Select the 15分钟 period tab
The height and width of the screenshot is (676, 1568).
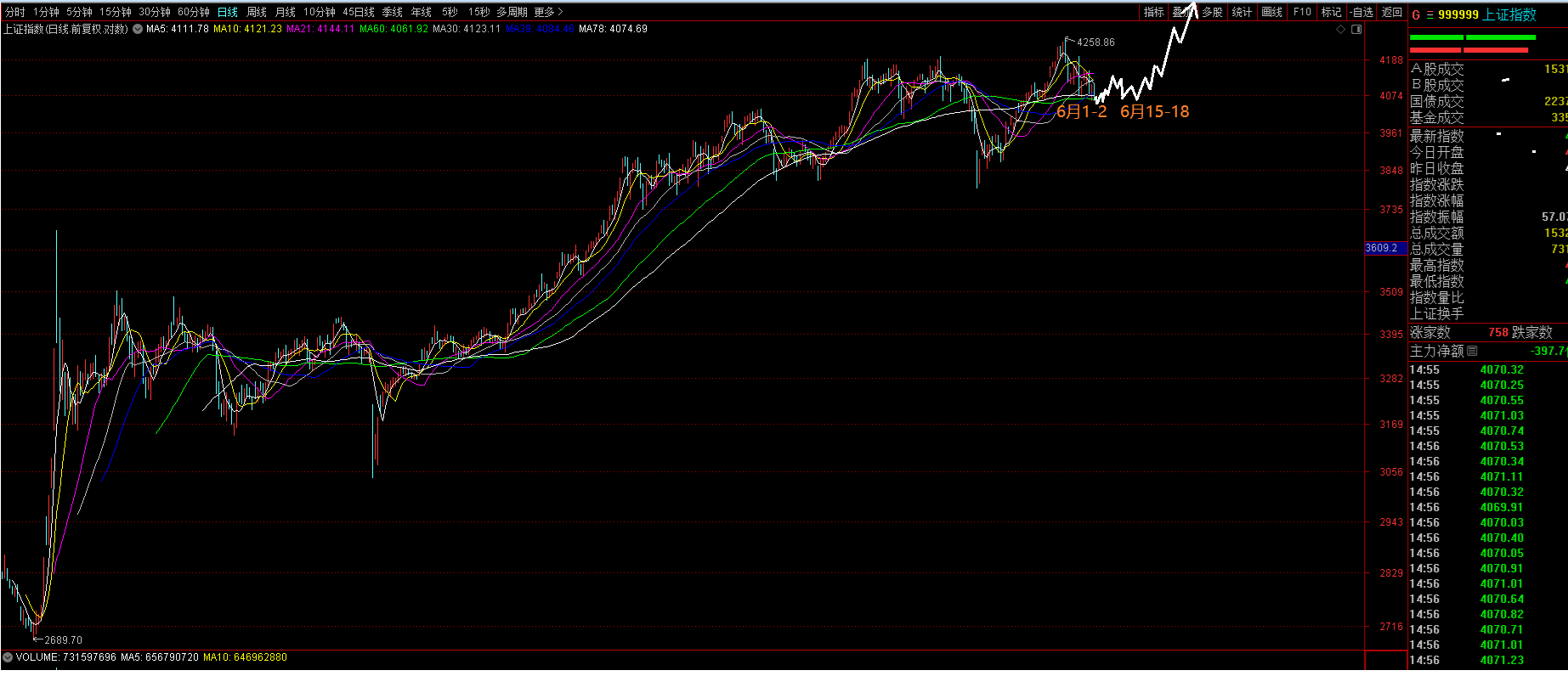coord(116,12)
